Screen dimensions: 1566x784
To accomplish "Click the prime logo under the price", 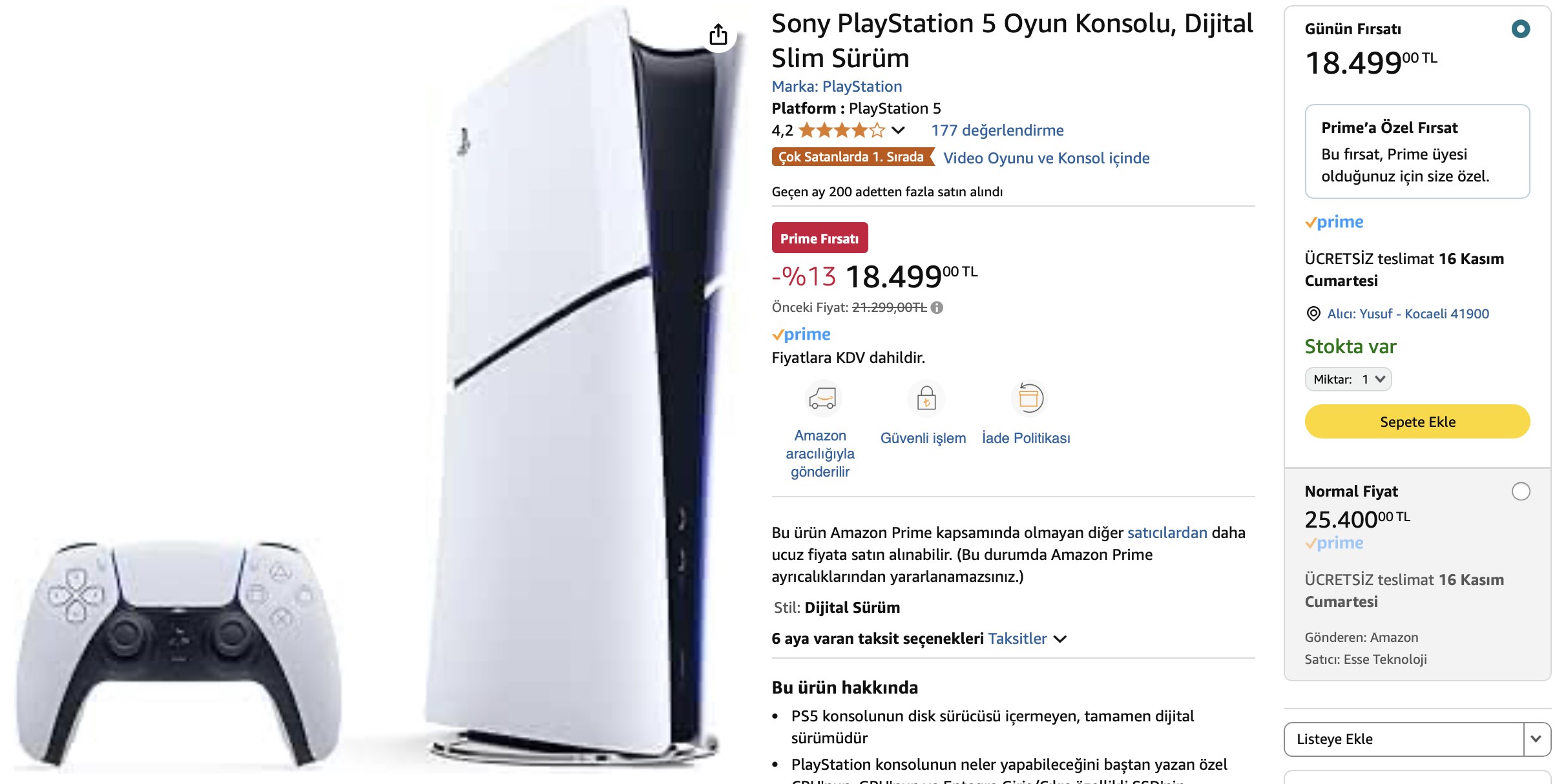I will tap(801, 335).
